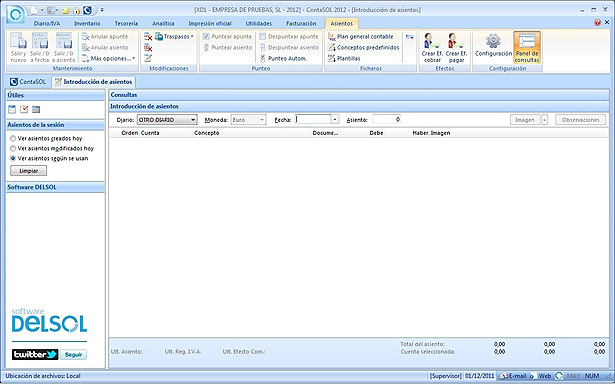Open the Tesorería ribbon tab

coord(126,24)
